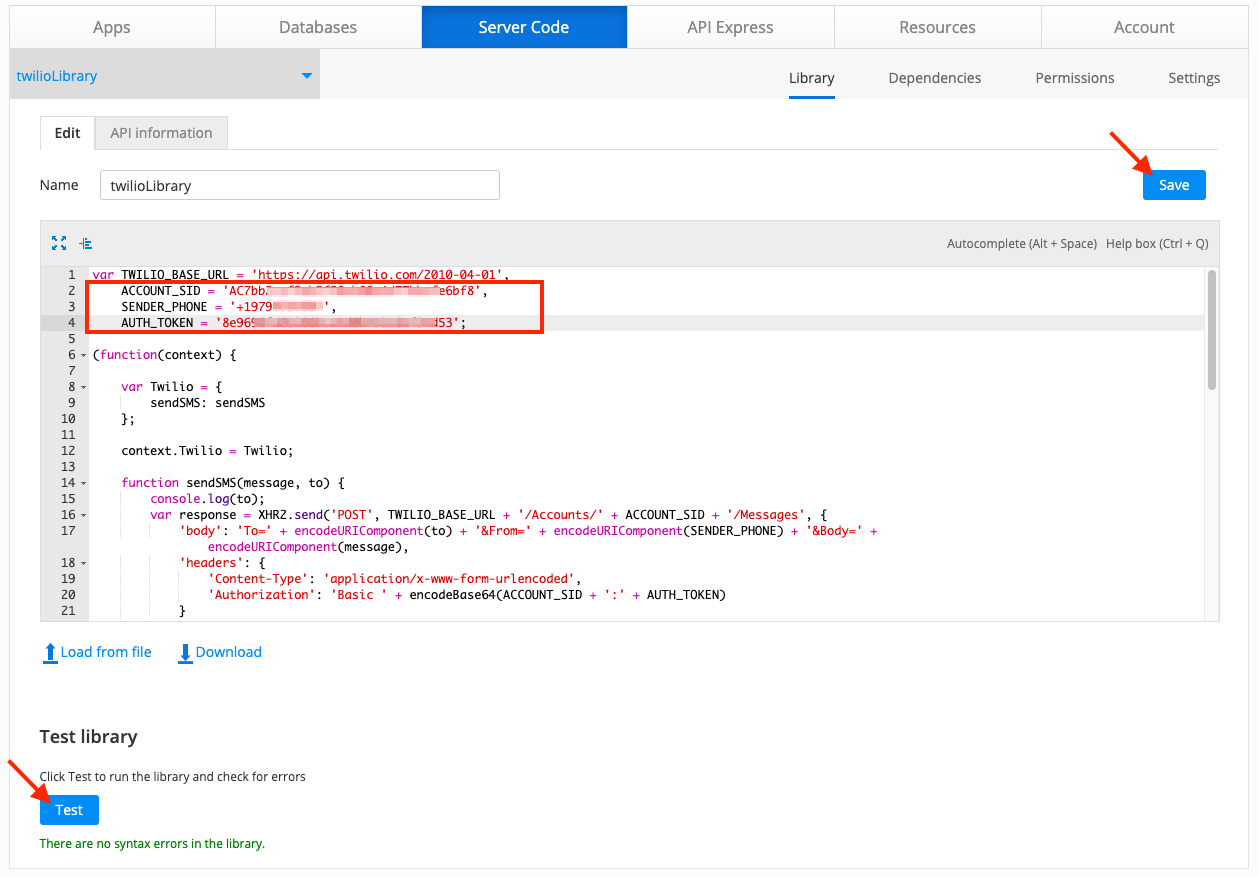Click the 'Test library' heading
This screenshot has height=877, width=1258.
[x=88, y=737]
